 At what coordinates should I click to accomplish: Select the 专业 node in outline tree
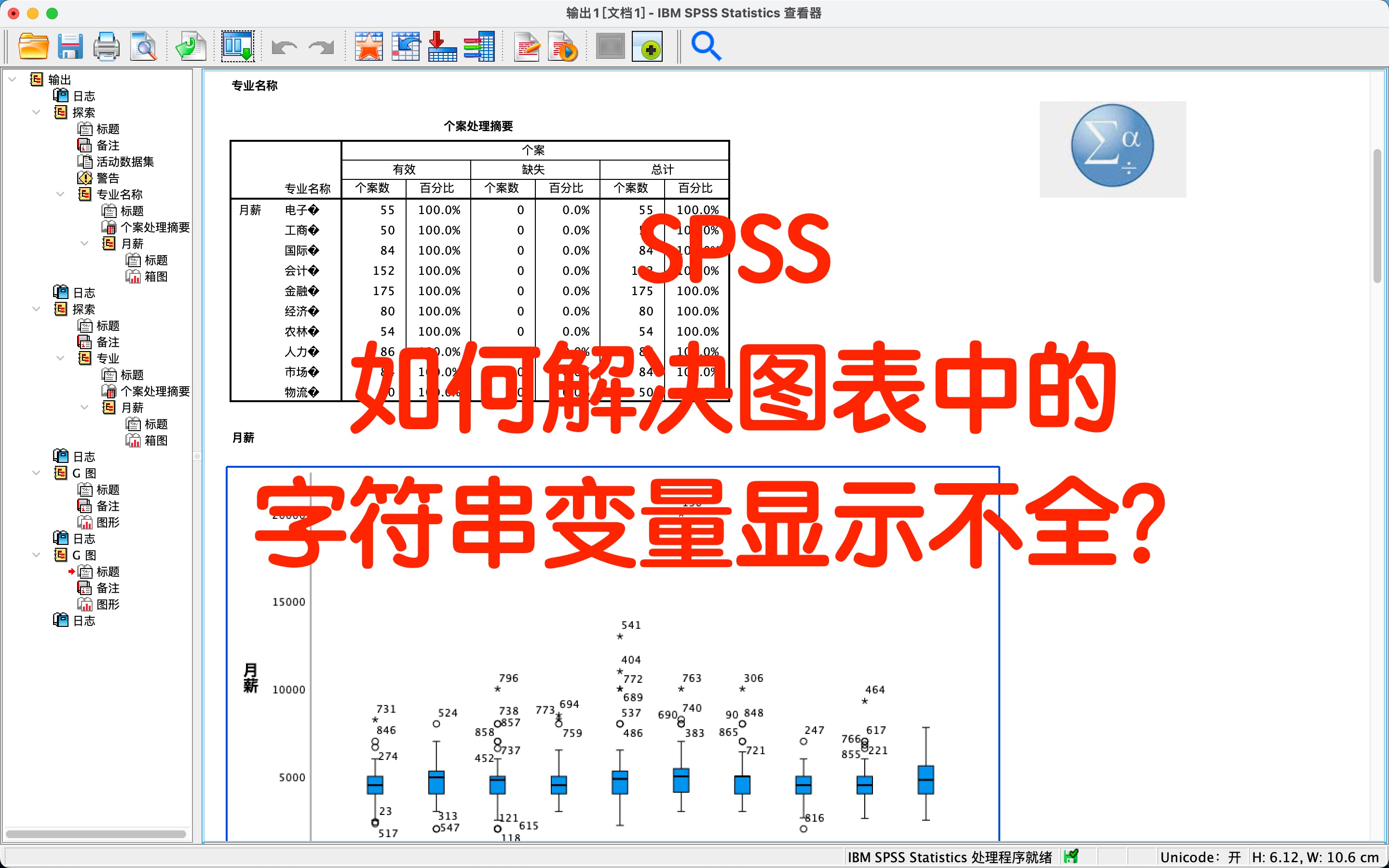coord(108,358)
